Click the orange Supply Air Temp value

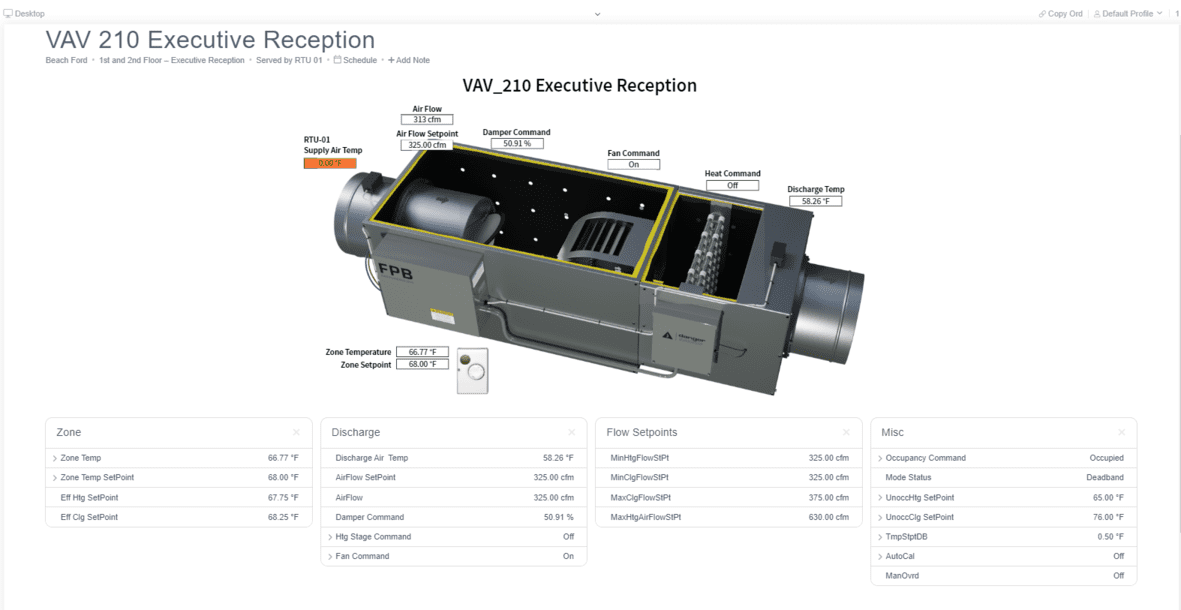pos(330,163)
